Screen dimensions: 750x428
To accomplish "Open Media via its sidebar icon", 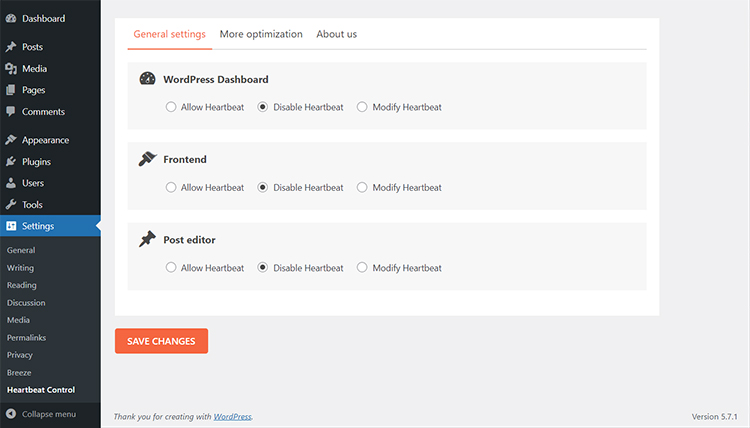I will (x=10, y=69).
